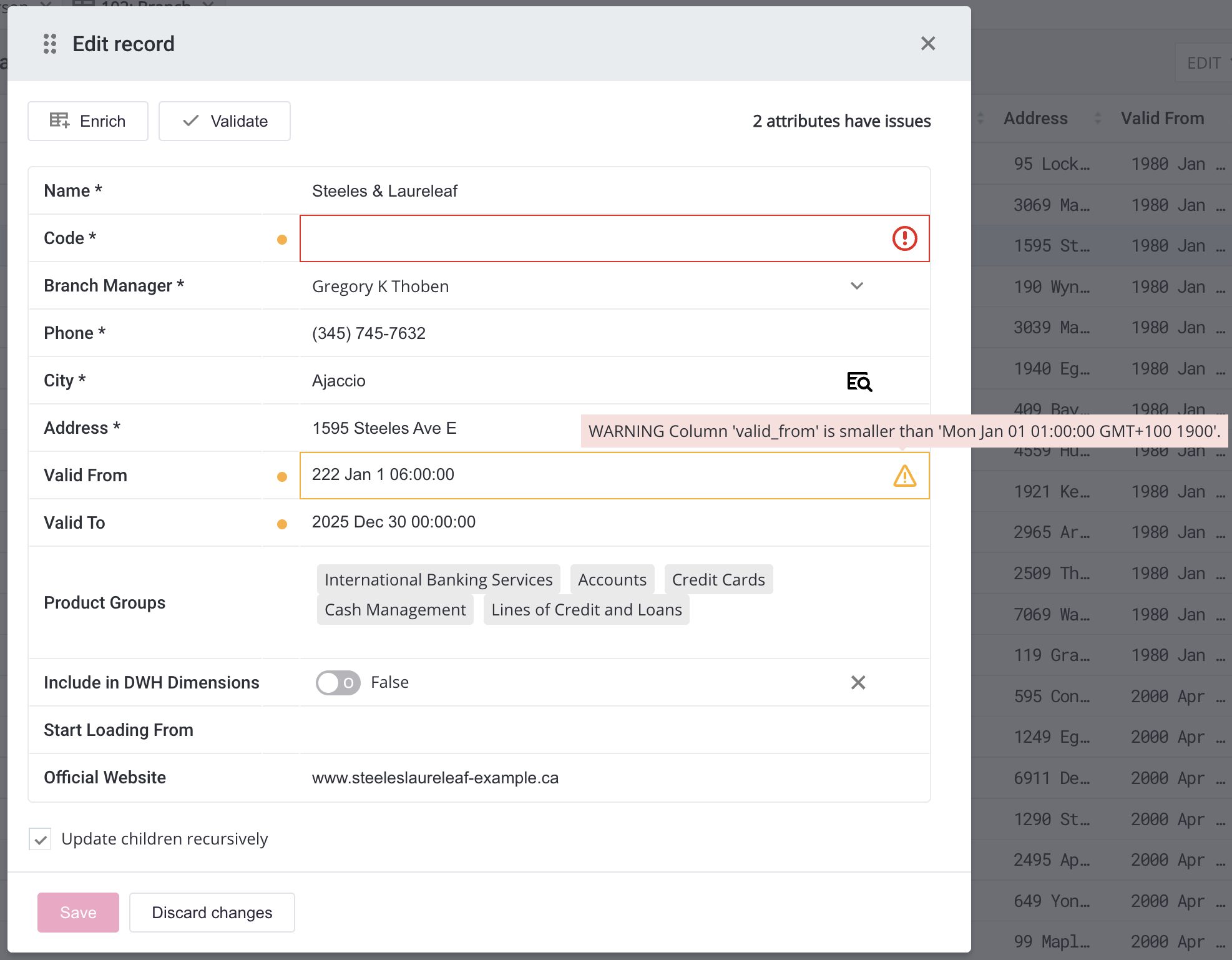Select the Cash Management product group tag
This screenshot has height=960, width=1232.
point(395,610)
